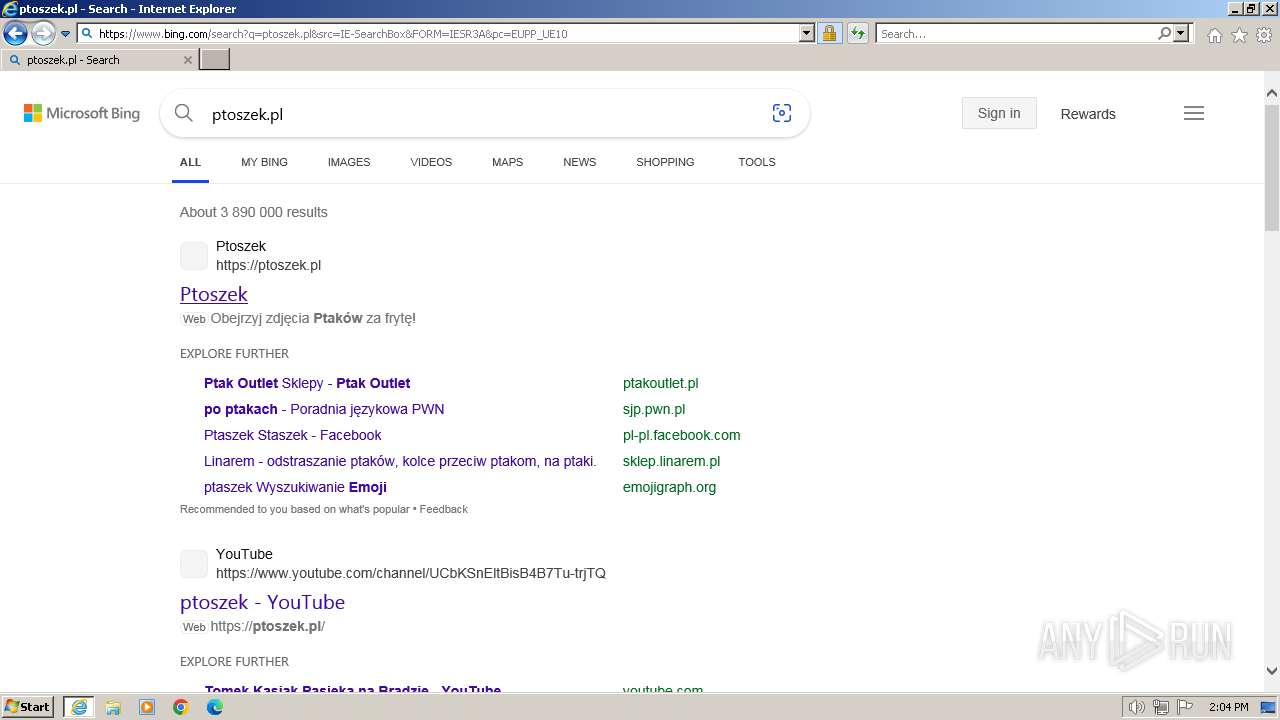Viewport: 1280px width, 720px height.
Task: Click the page scrollbar down arrow
Action: [1272, 671]
